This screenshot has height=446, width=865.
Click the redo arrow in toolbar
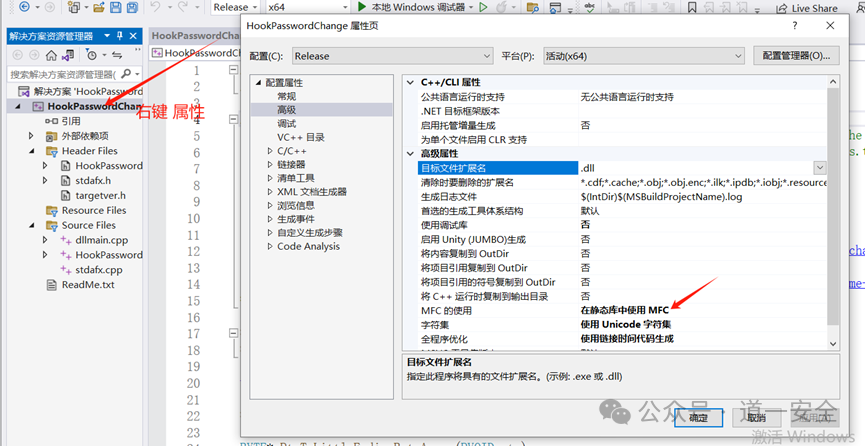tap(182, 7)
